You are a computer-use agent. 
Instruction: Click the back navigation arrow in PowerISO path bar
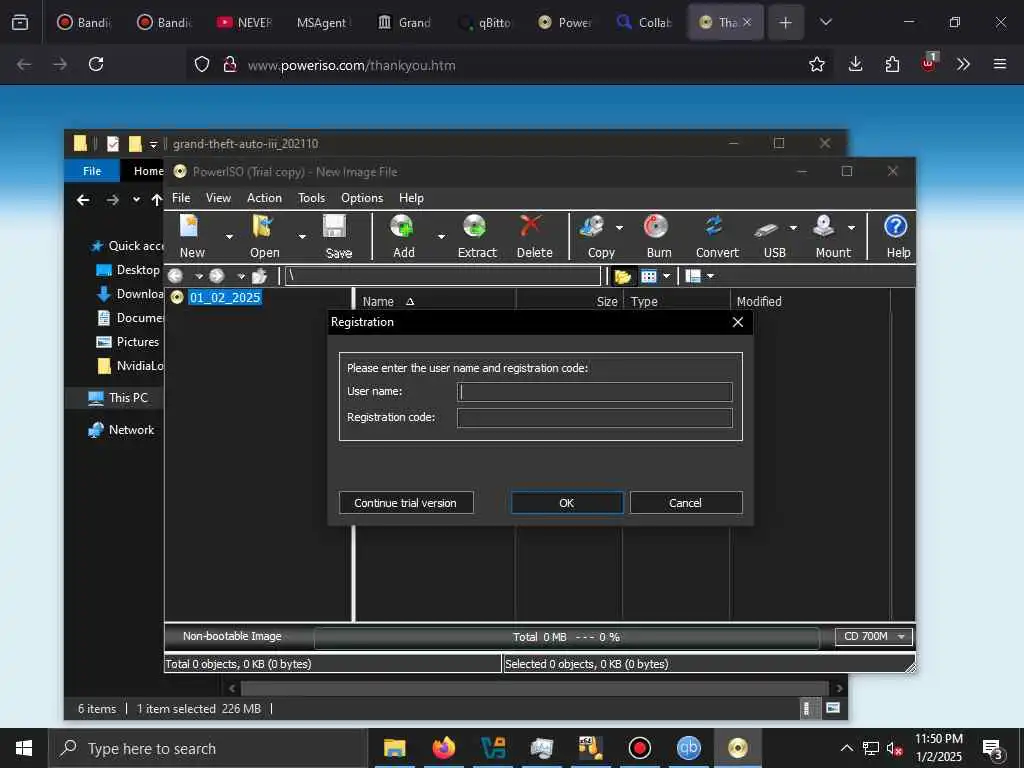click(176, 276)
